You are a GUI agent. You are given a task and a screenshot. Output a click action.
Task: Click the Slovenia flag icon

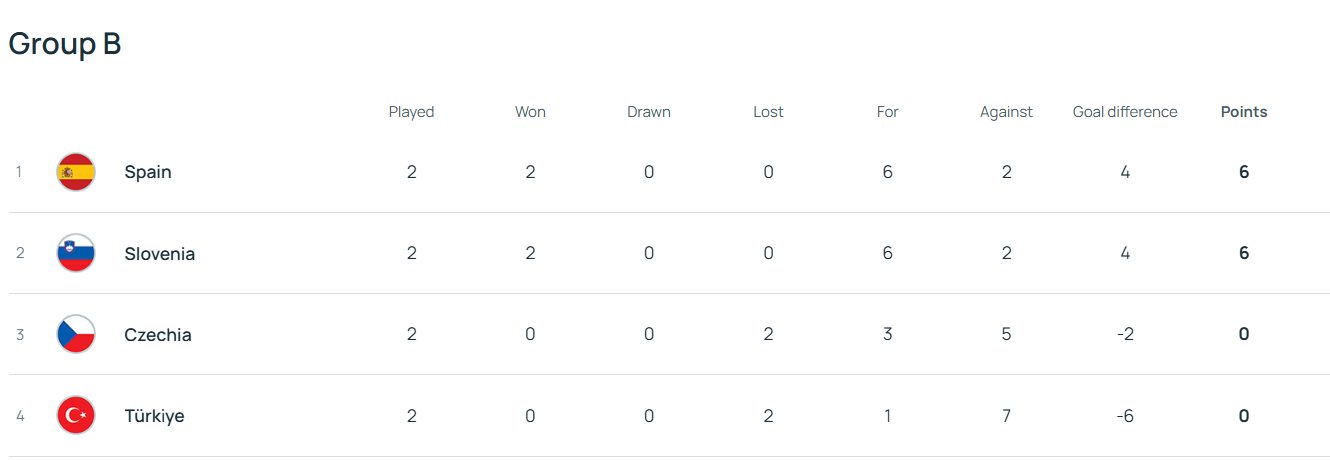point(76,253)
